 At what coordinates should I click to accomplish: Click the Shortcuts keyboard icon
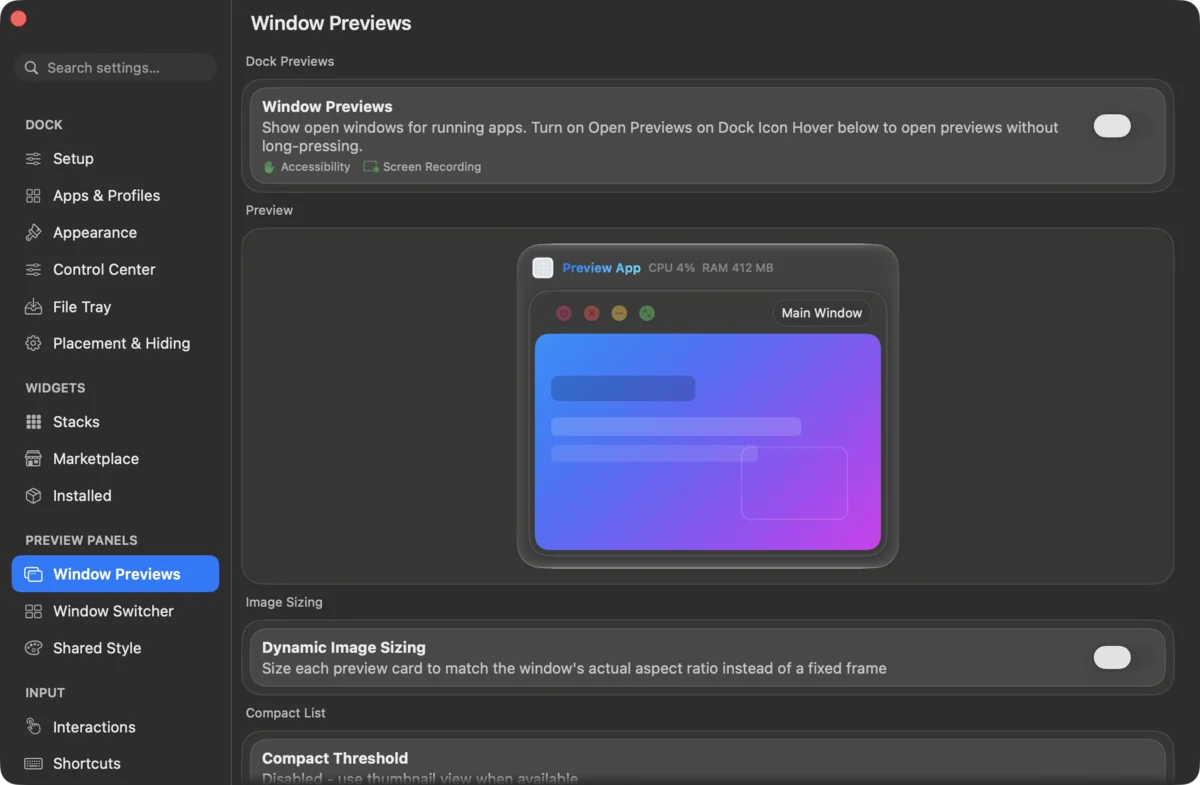[33, 763]
